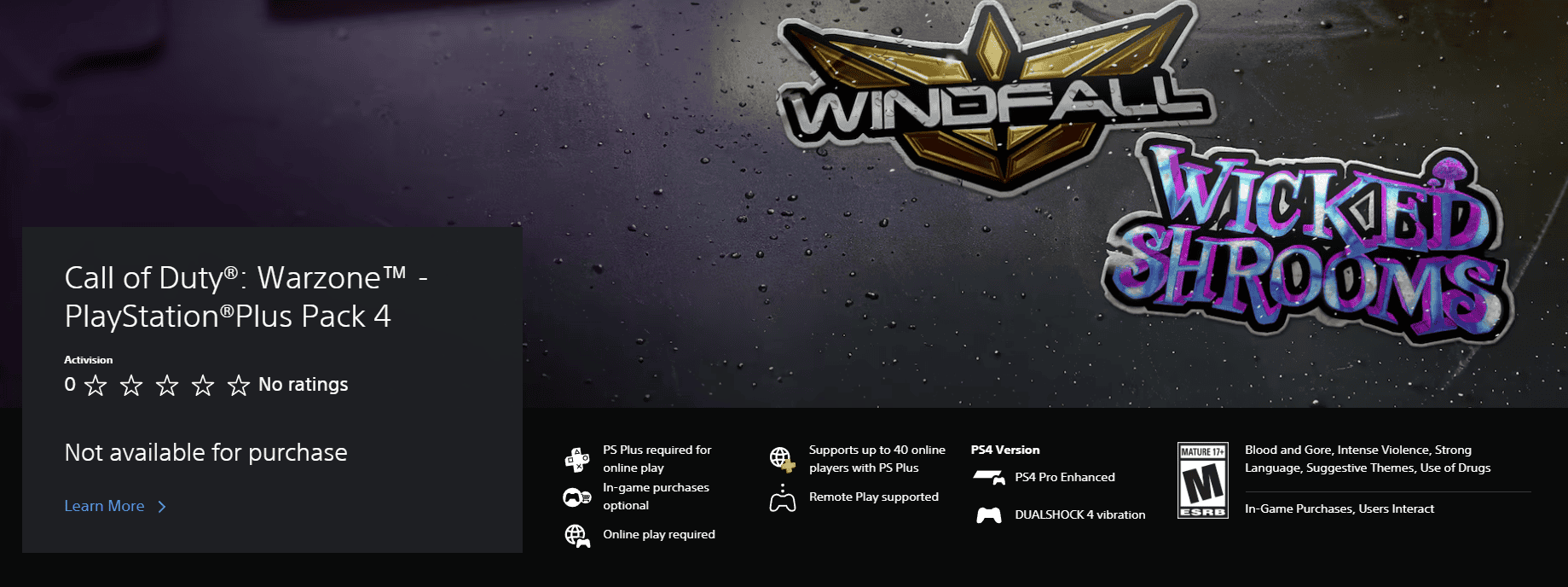Click the chevron next to Learn More
Image resolution: width=1568 pixels, height=587 pixels.
162,507
